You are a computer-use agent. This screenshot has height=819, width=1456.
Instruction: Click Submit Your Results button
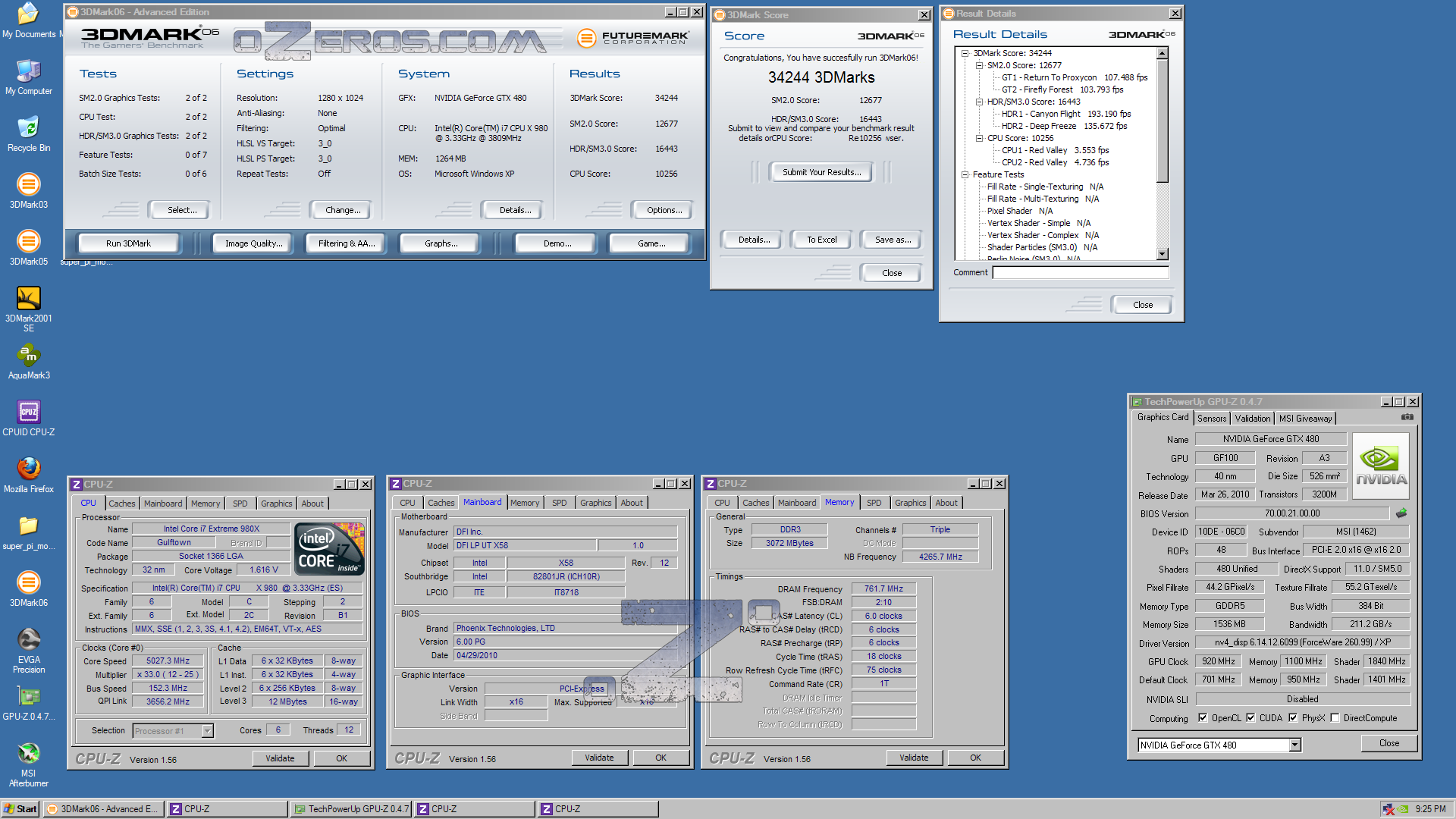[x=821, y=172]
